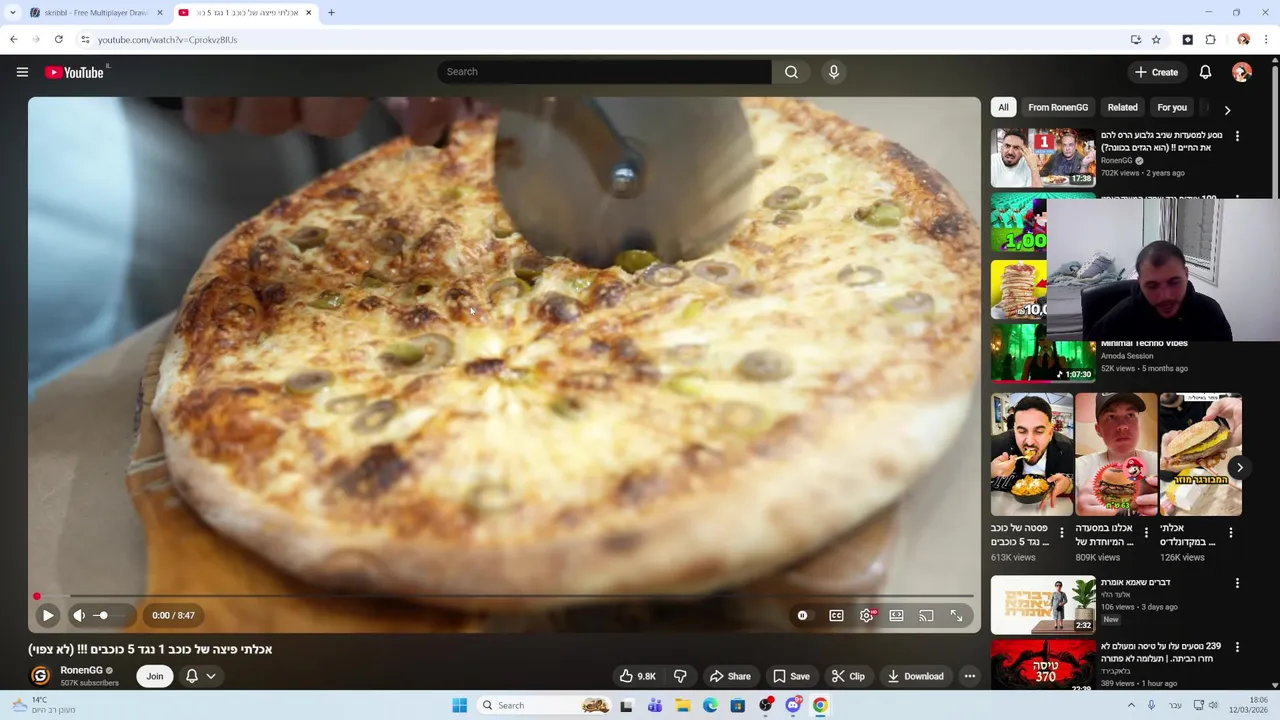This screenshot has width=1280, height=720.
Task: Show more filter chips arrow
Action: coord(1227,109)
